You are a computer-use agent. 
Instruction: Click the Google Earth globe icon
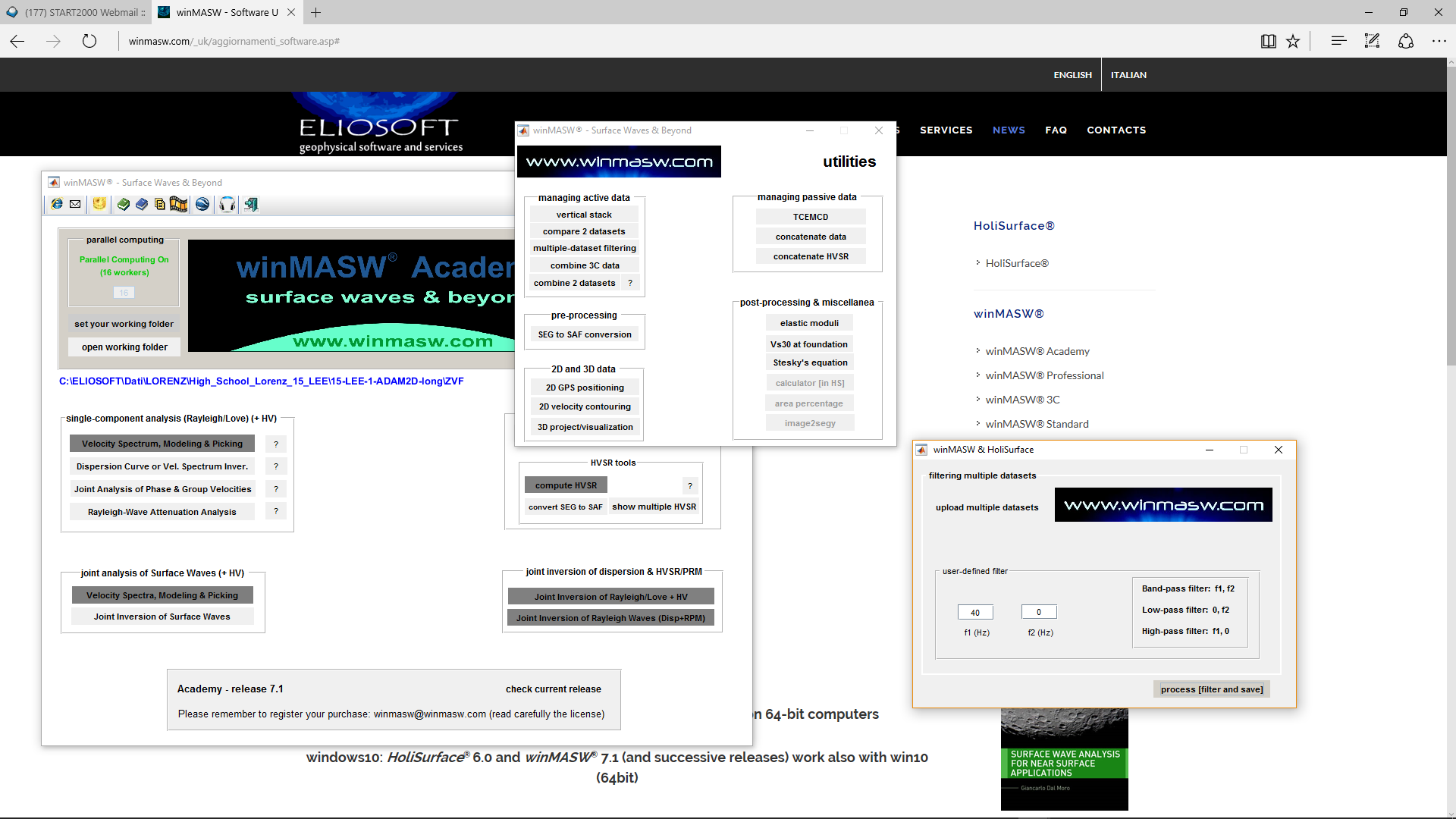pyautogui.click(x=202, y=204)
